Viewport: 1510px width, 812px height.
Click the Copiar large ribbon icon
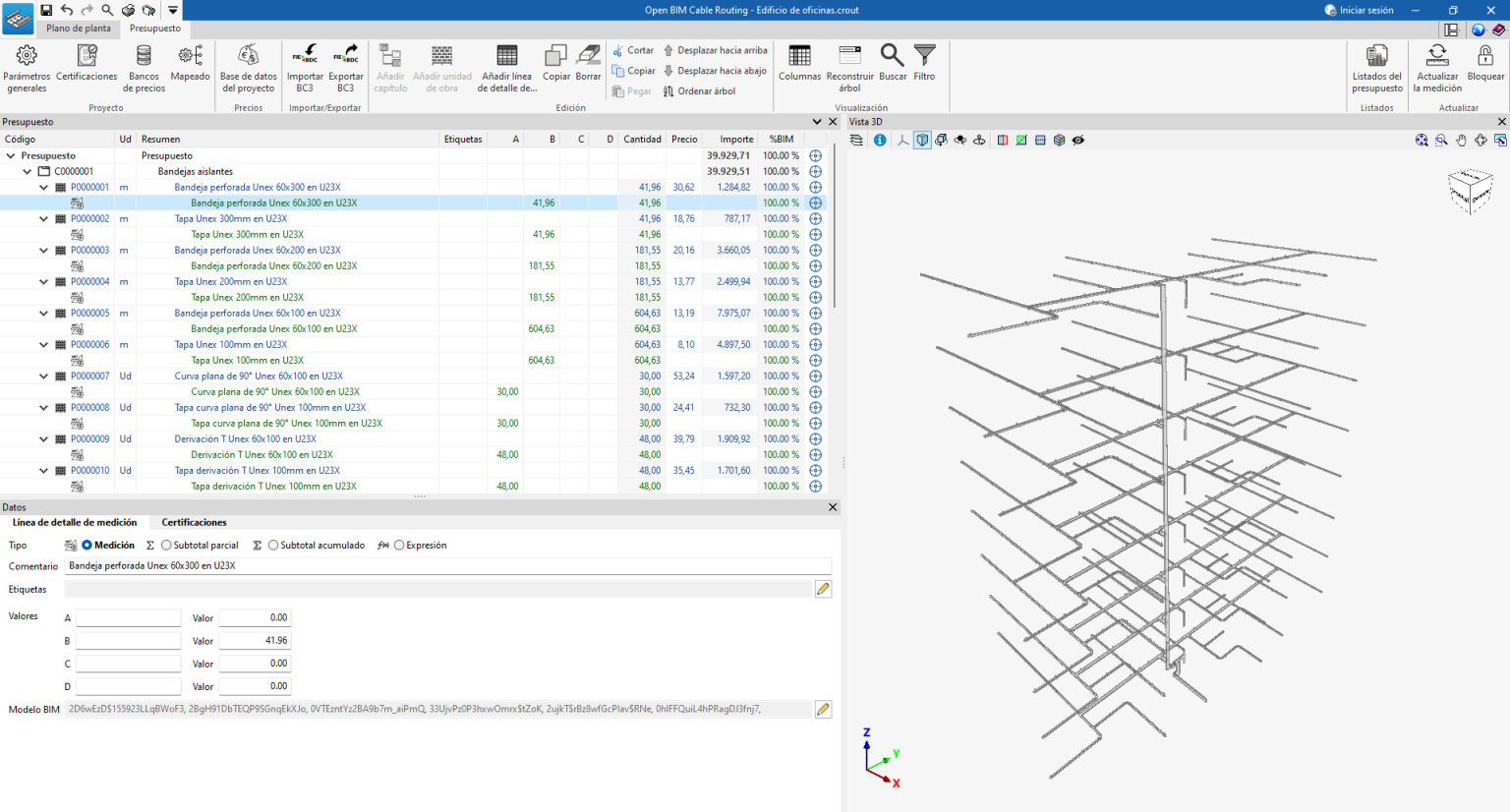pos(556,62)
